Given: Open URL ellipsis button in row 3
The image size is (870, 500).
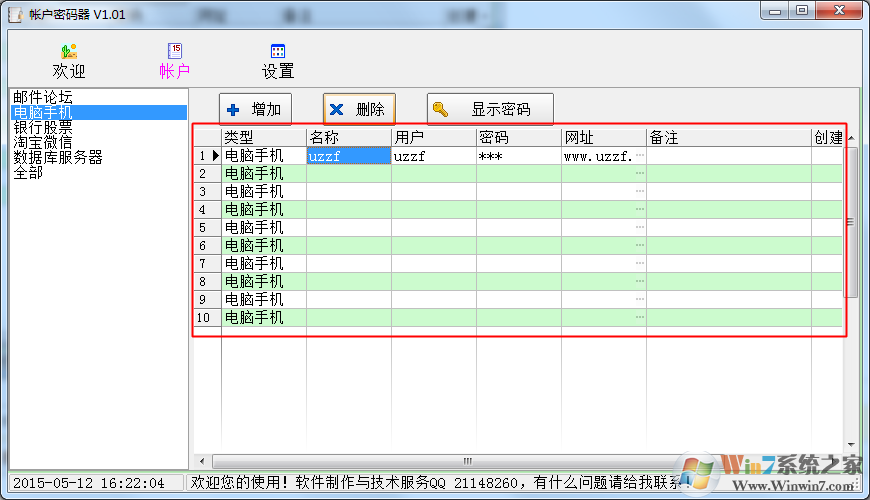Looking at the screenshot, I should 640,191.
